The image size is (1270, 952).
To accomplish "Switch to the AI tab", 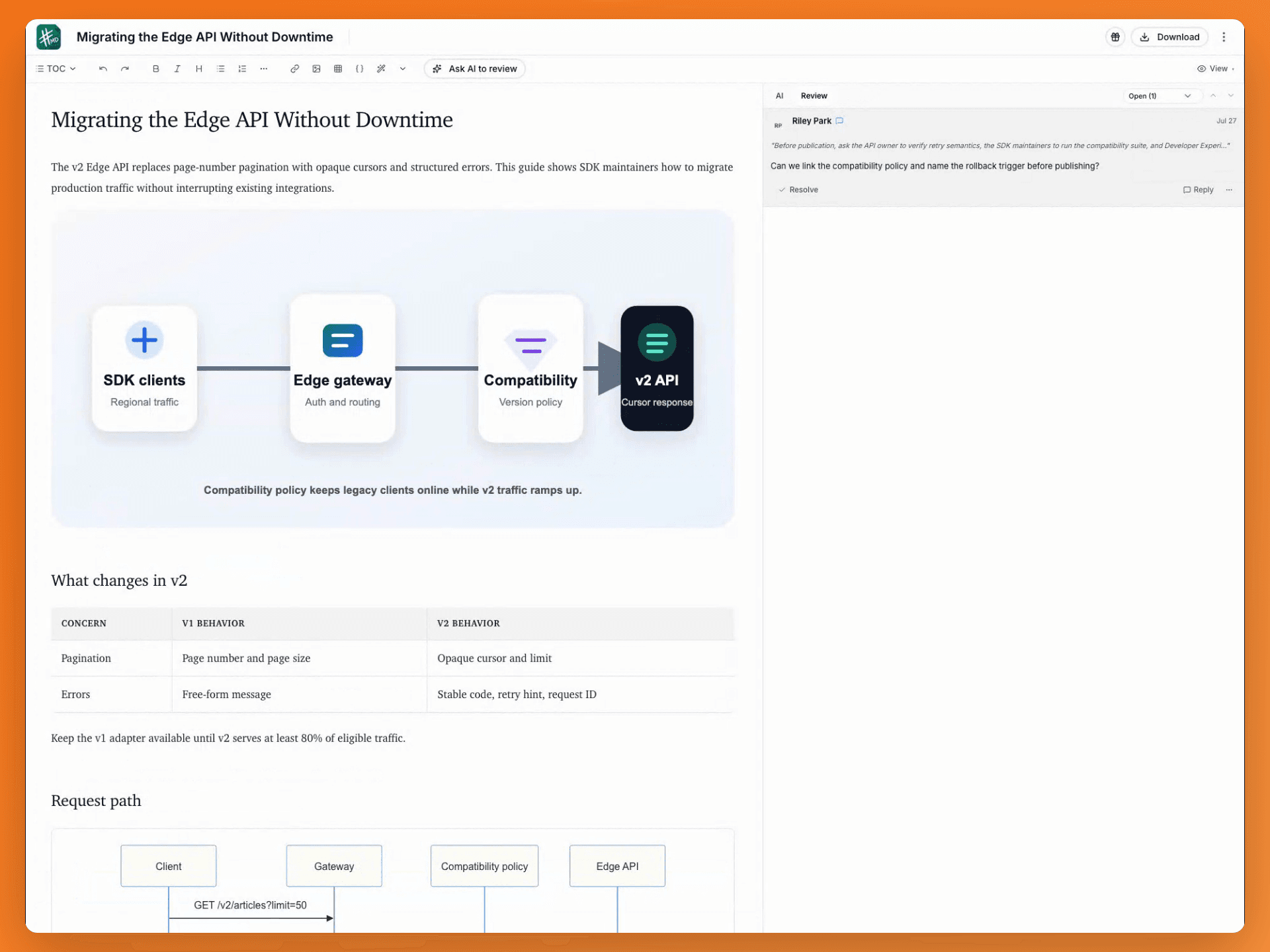I will pos(780,96).
